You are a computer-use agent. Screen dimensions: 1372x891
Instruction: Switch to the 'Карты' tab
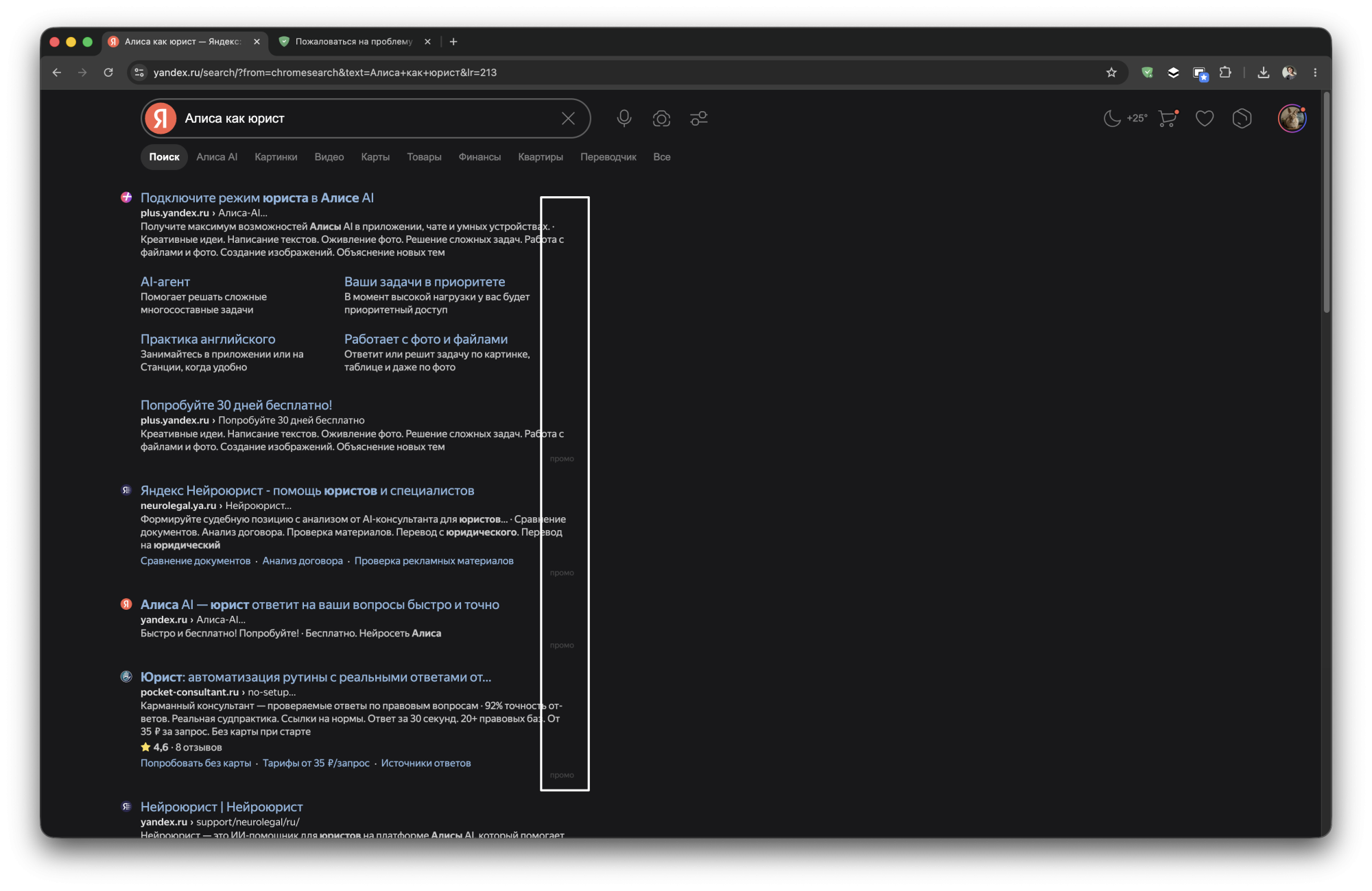375,157
